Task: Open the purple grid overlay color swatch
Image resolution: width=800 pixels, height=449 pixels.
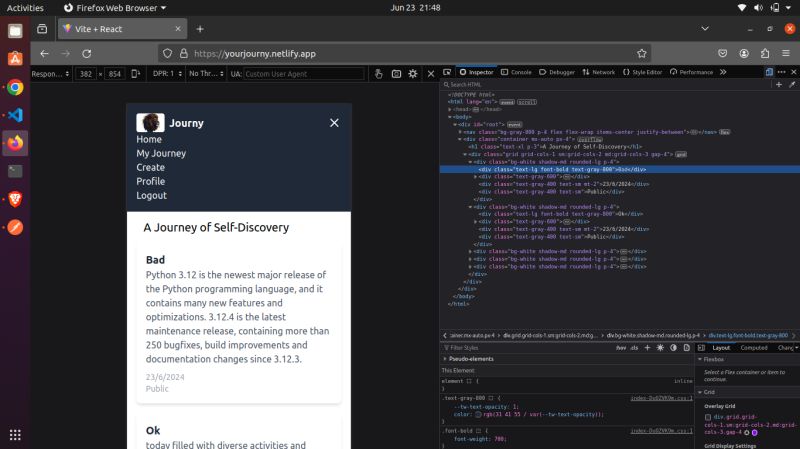Action: [x=755, y=433]
